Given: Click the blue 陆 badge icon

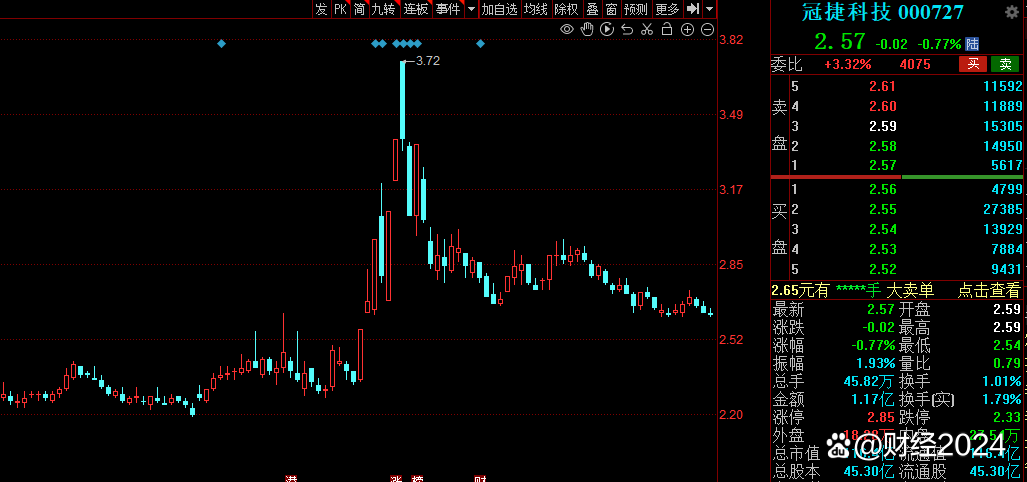Looking at the screenshot, I should (x=973, y=44).
